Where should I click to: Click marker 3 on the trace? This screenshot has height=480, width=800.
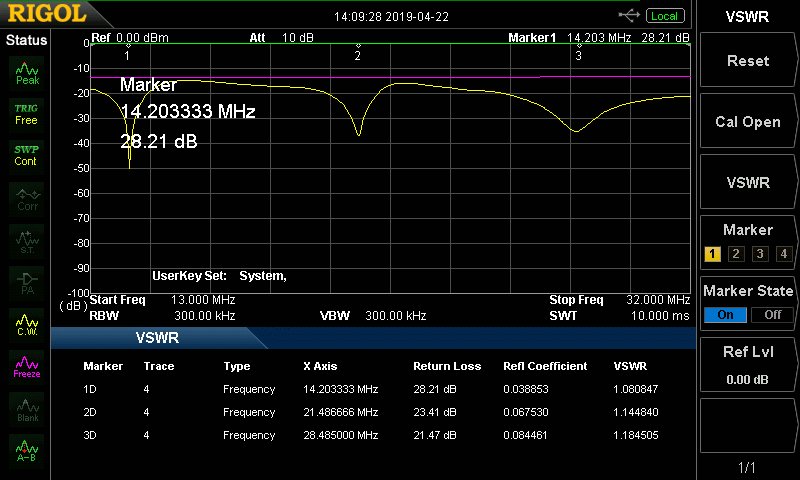pyautogui.click(x=578, y=57)
